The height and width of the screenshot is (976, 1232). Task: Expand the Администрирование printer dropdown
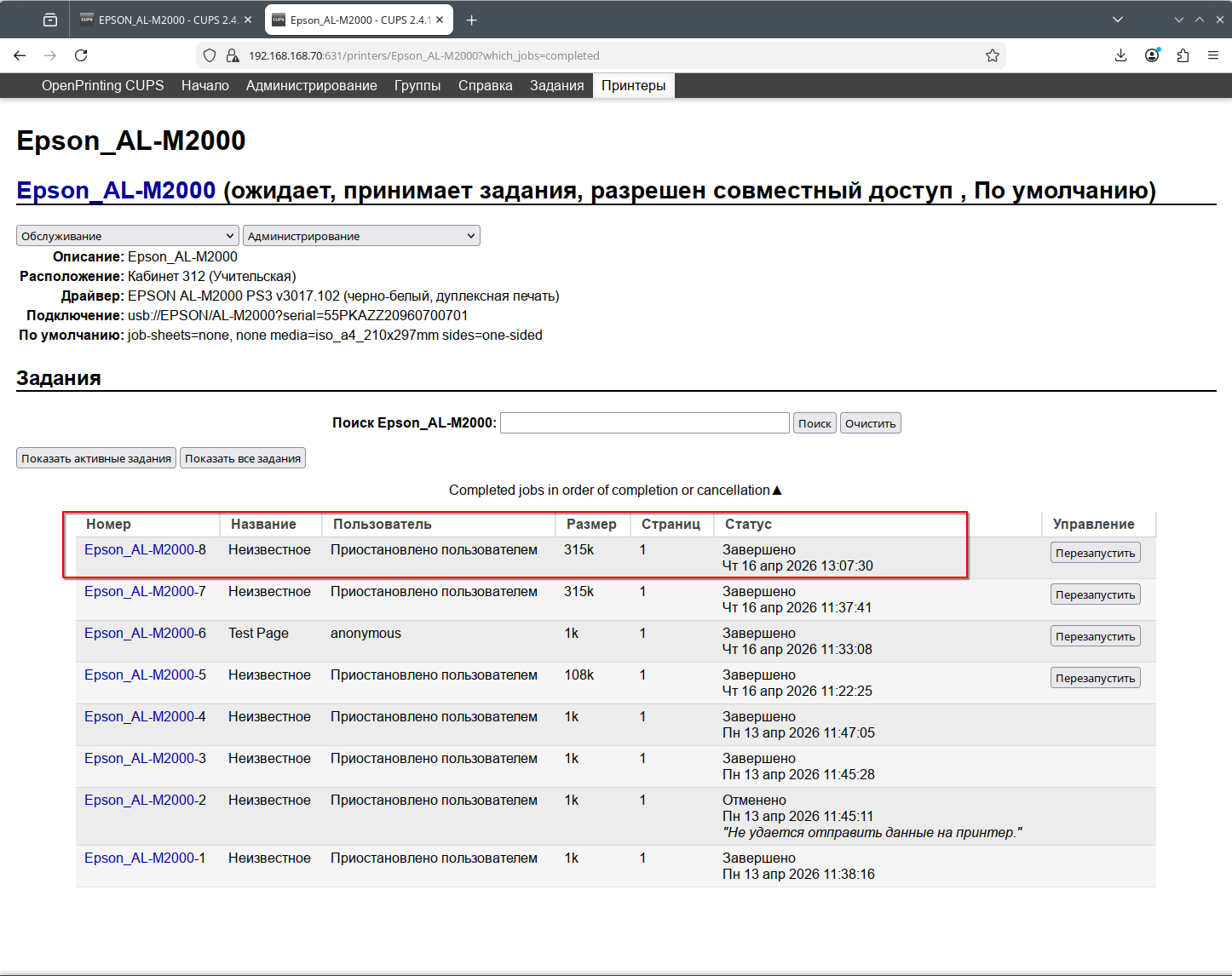tap(361, 236)
